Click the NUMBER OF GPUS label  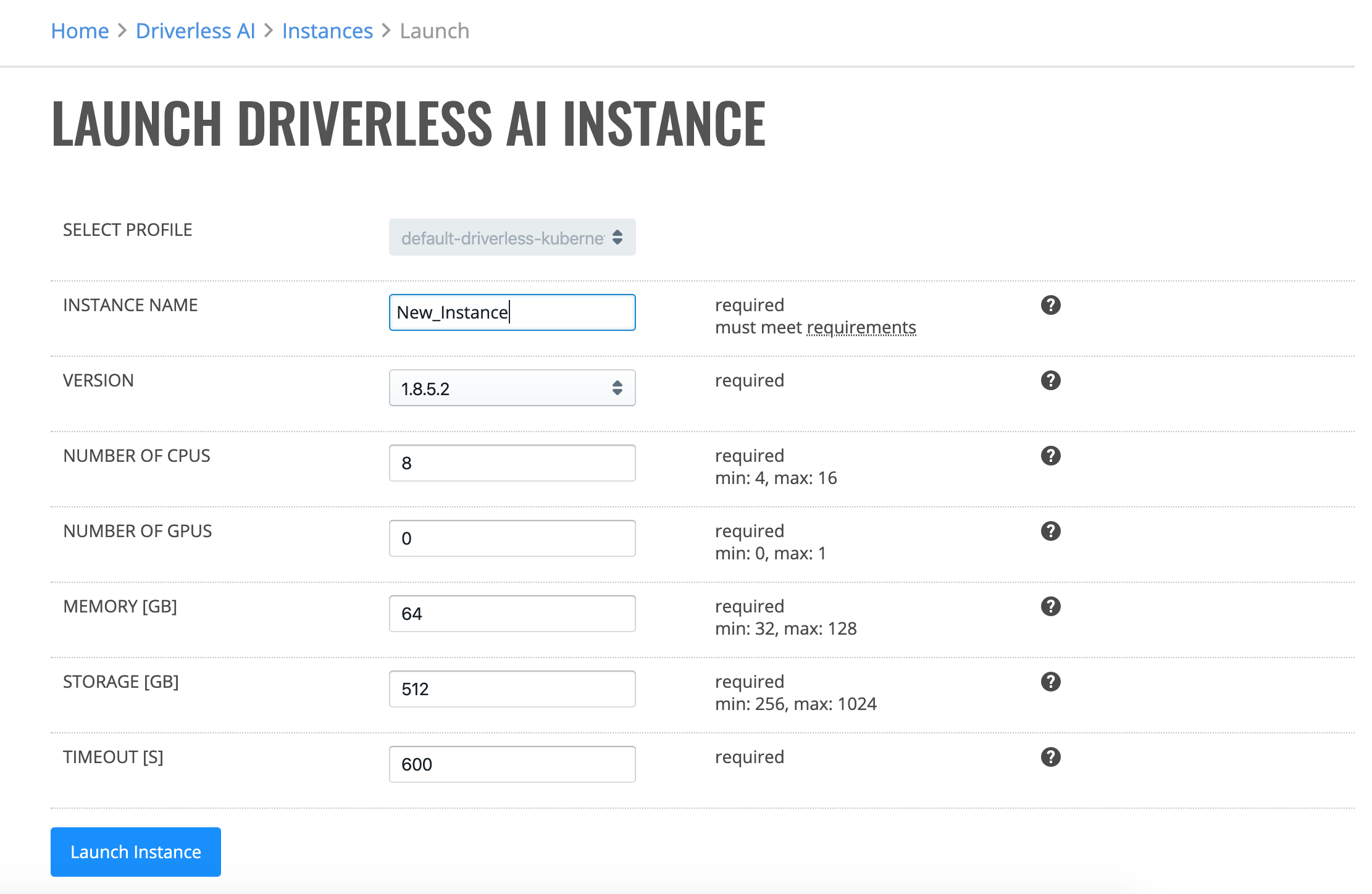click(138, 531)
